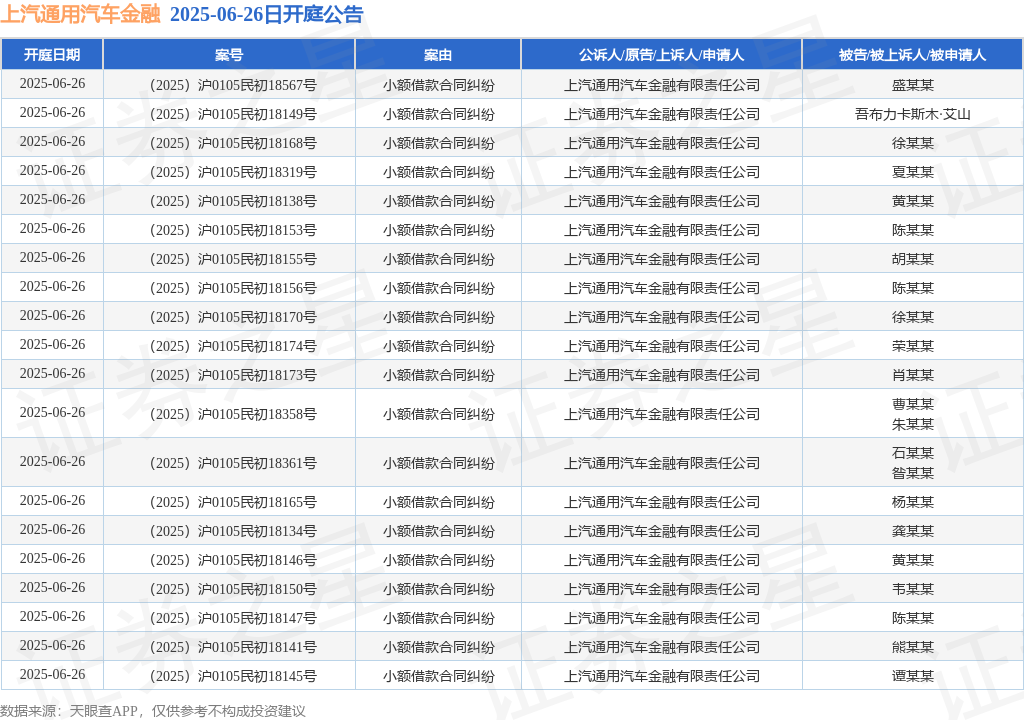Click defendant 韦某某
Screen dimensions: 1024x720
[913, 589]
